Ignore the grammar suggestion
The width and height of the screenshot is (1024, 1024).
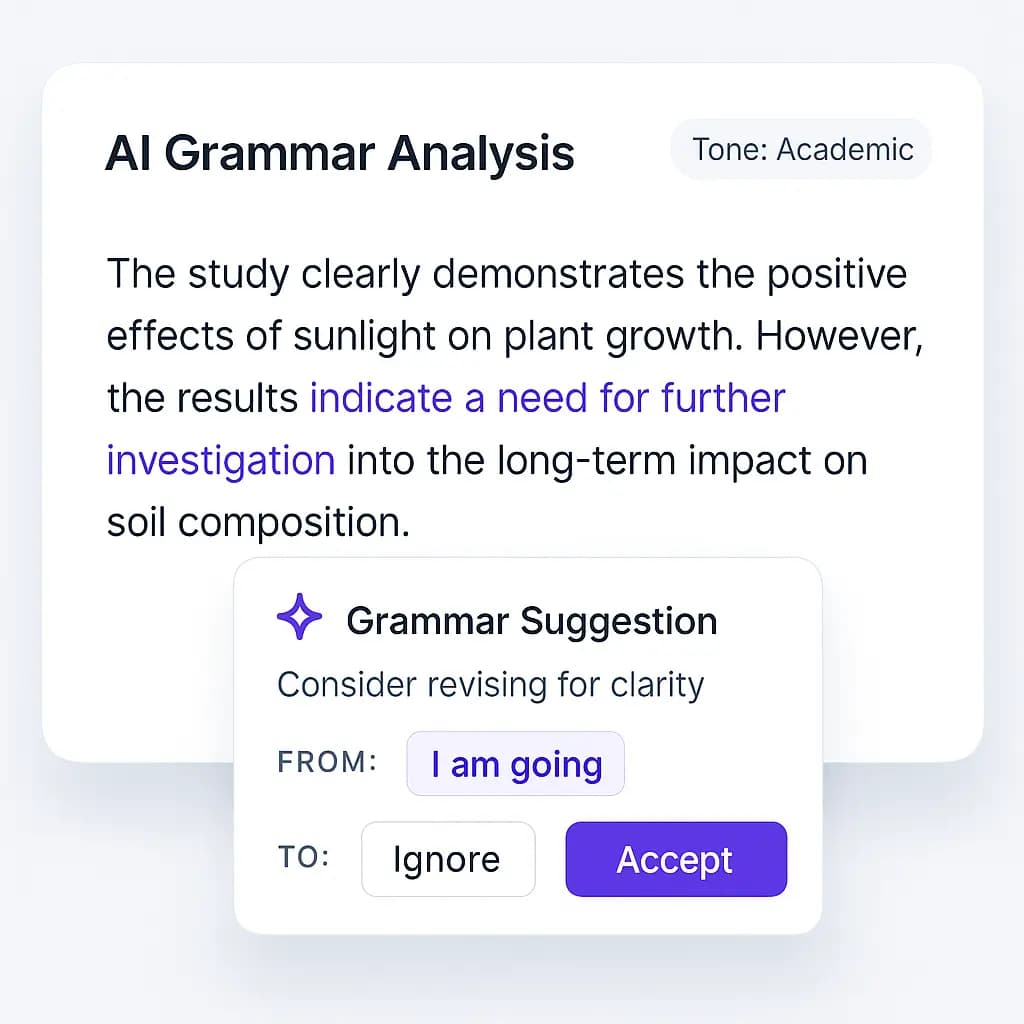pyautogui.click(x=448, y=858)
